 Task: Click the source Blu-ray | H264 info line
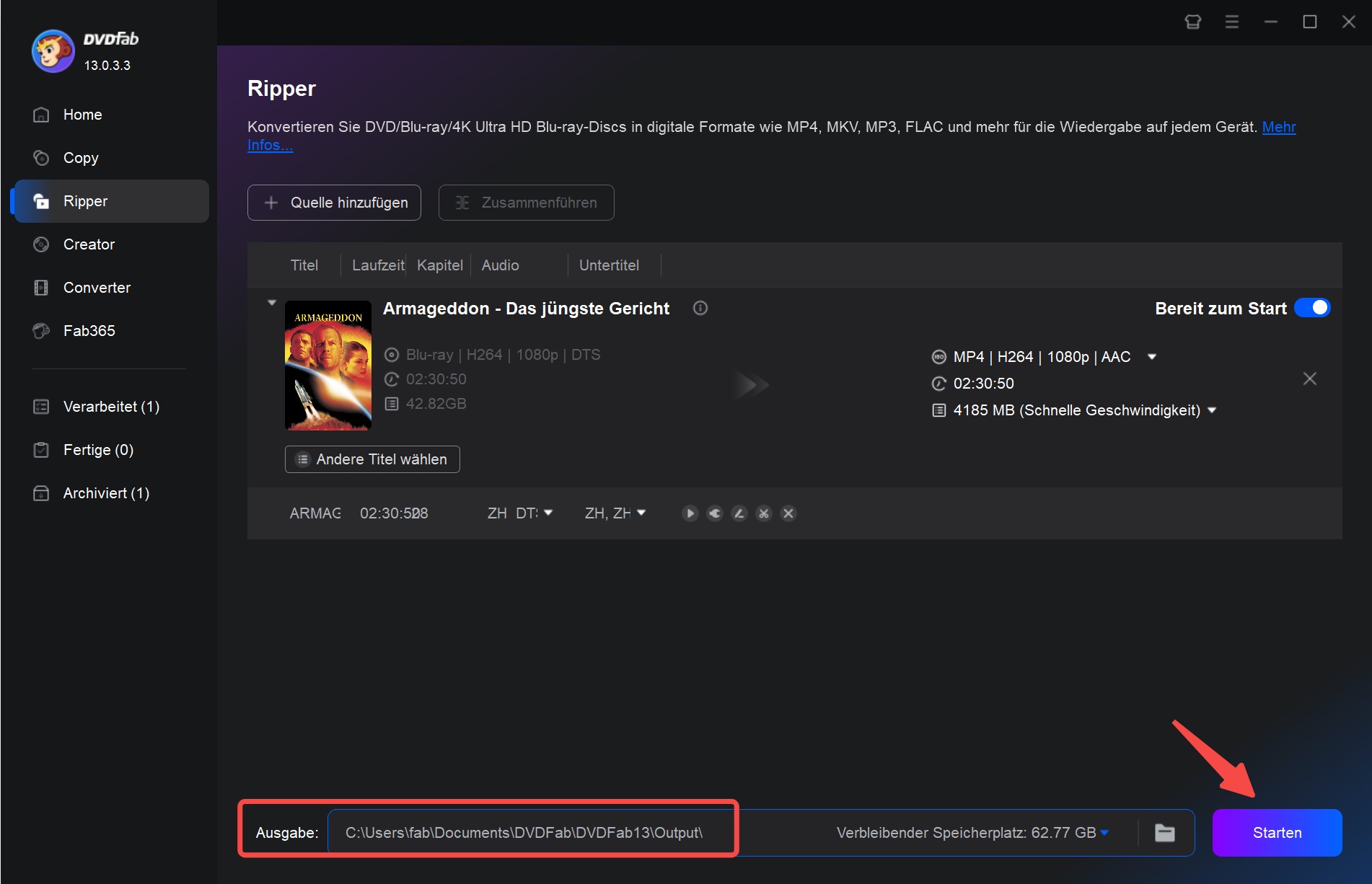503,355
